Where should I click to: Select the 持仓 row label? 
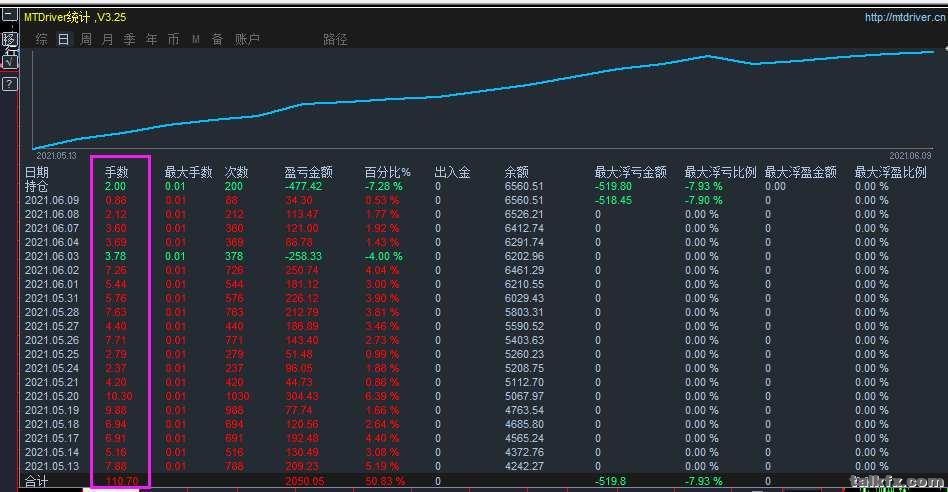pyautogui.click(x=36, y=186)
